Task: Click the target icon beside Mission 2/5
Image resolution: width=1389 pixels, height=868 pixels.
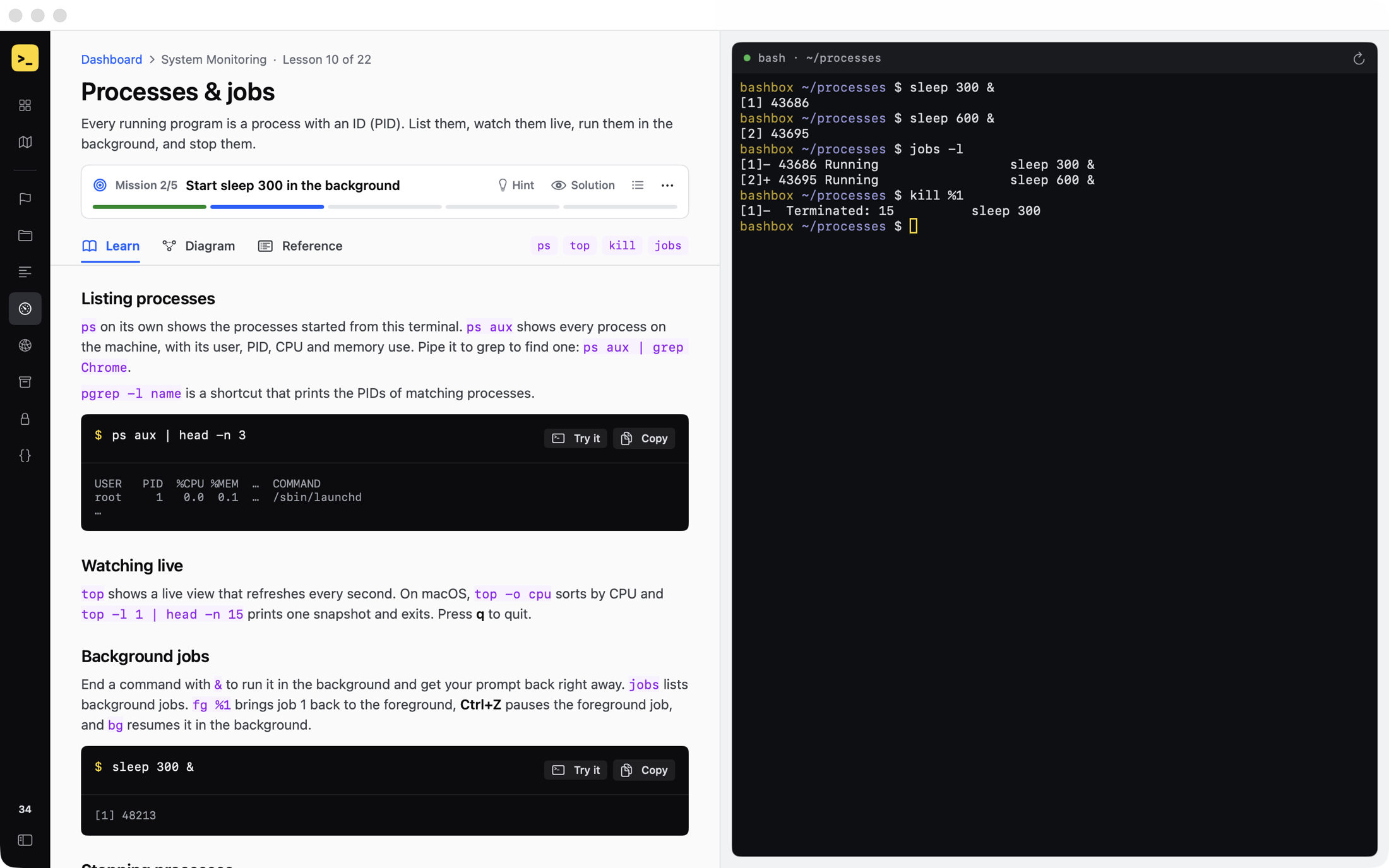Action: pos(100,185)
